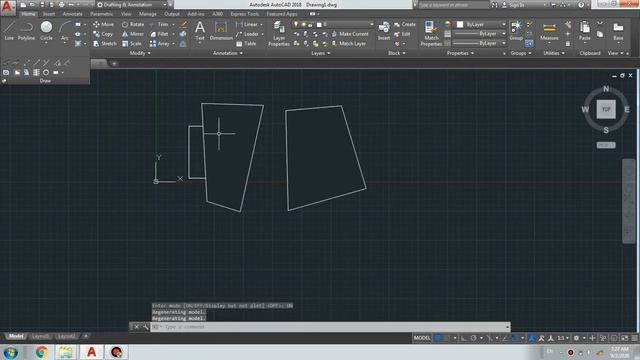Open Layer Properties
The height and width of the screenshot is (360, 640).
(x=279, y=34)
